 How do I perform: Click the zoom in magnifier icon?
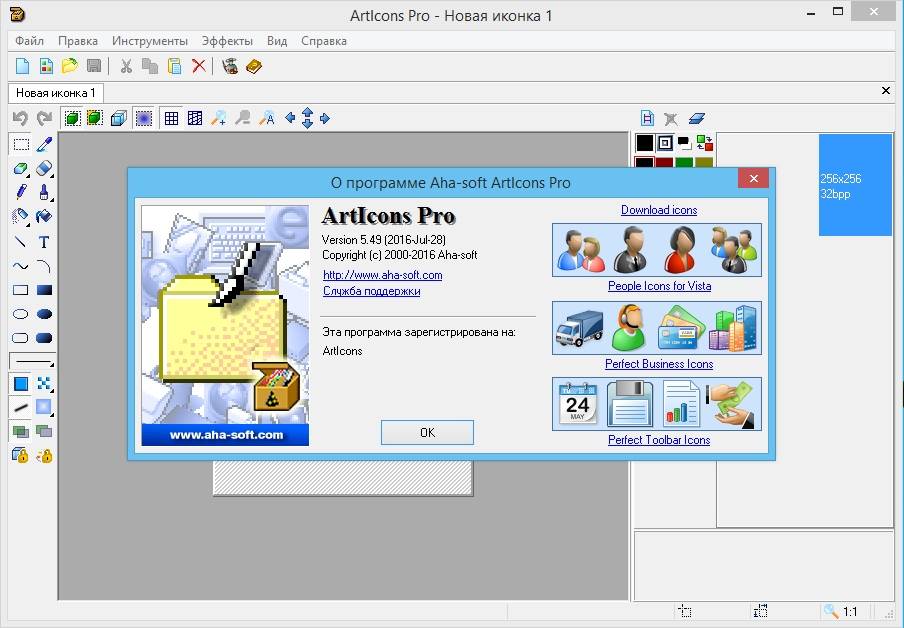tap(219, 118)
